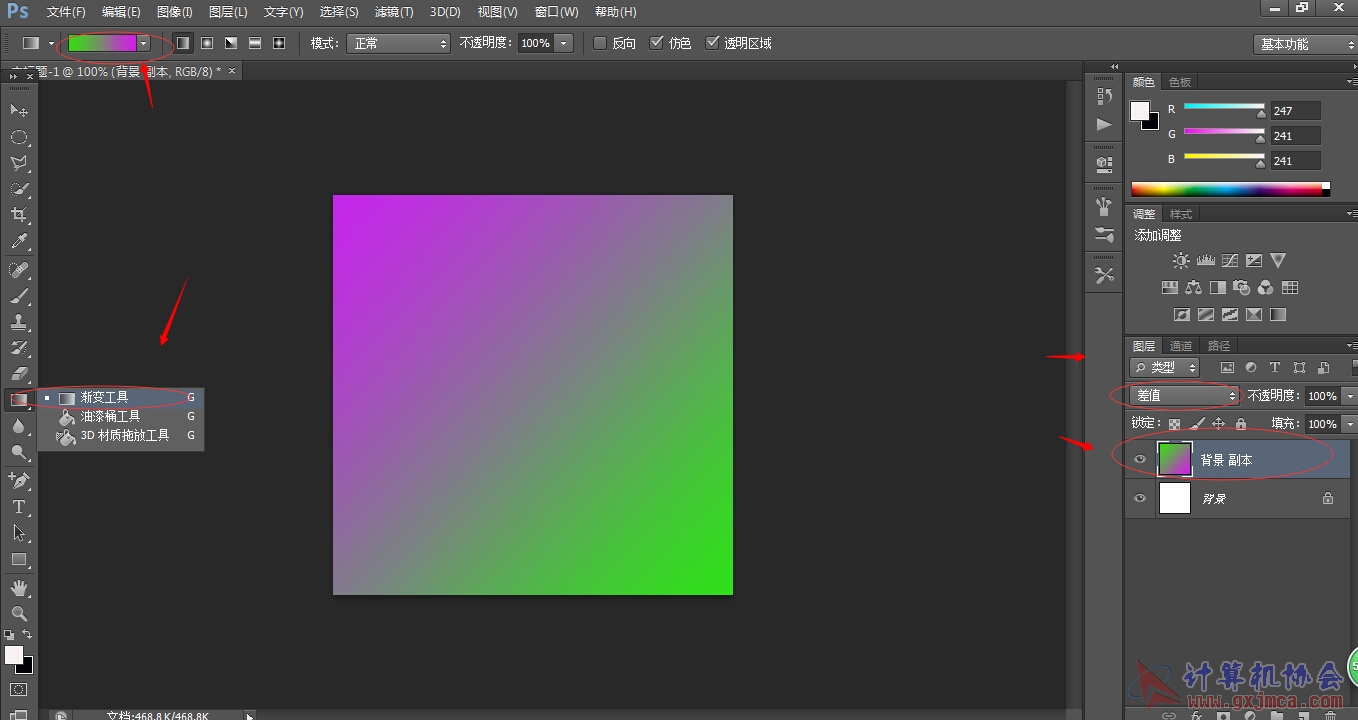Viewport: 1358px width, 720px height.
Task: Open the 图层(L) menu
Action: tap(228, 12)
